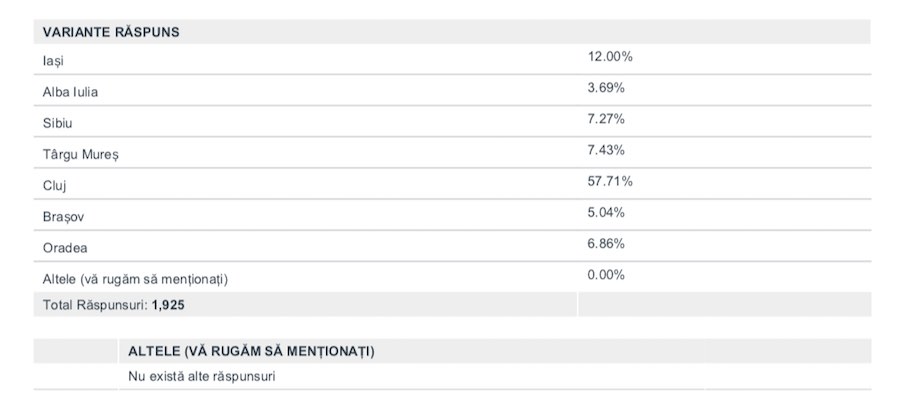Click the Total Răspunsuri 1,925 summary
Viewport: 900px width, 417px height.
click(114, 305)
